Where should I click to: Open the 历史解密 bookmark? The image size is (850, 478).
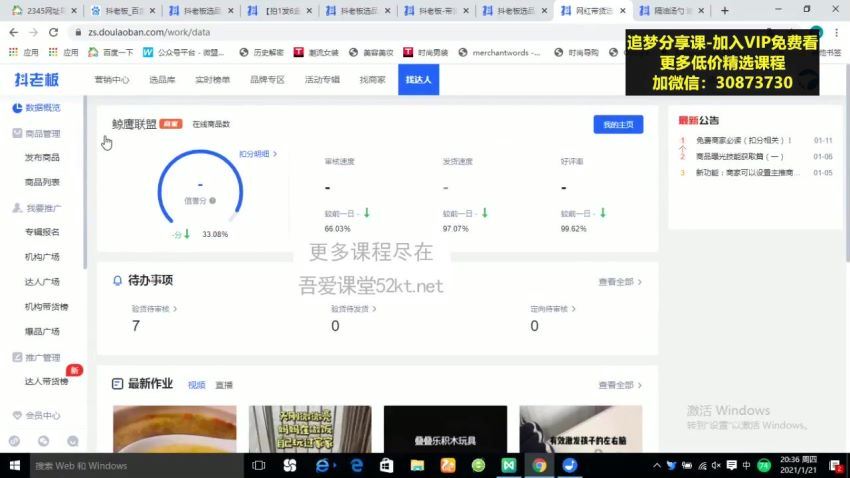point(262,53)
